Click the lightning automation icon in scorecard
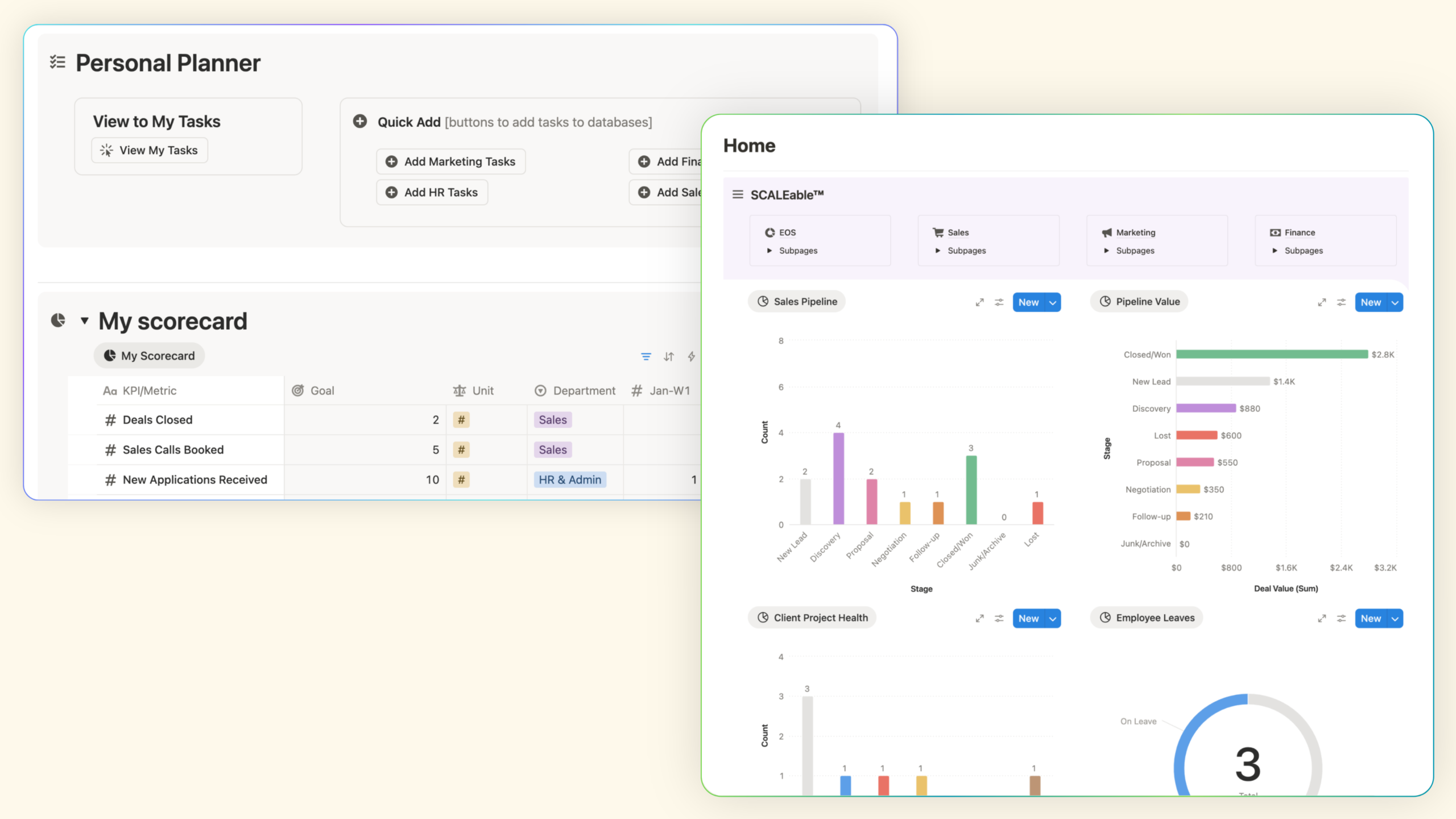The width and height of the screenshot is (1456, 819). pyautogui.click(x=691, y=357)
